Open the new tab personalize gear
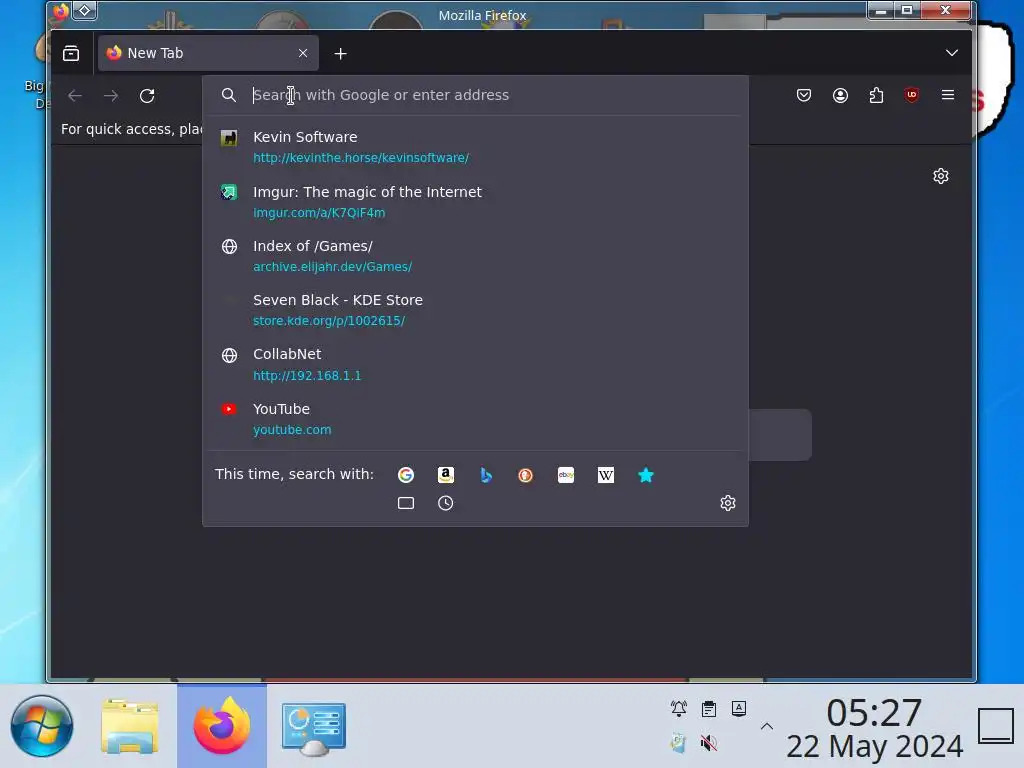This screenshot has width=1024, height=768. tap(940, 176)
